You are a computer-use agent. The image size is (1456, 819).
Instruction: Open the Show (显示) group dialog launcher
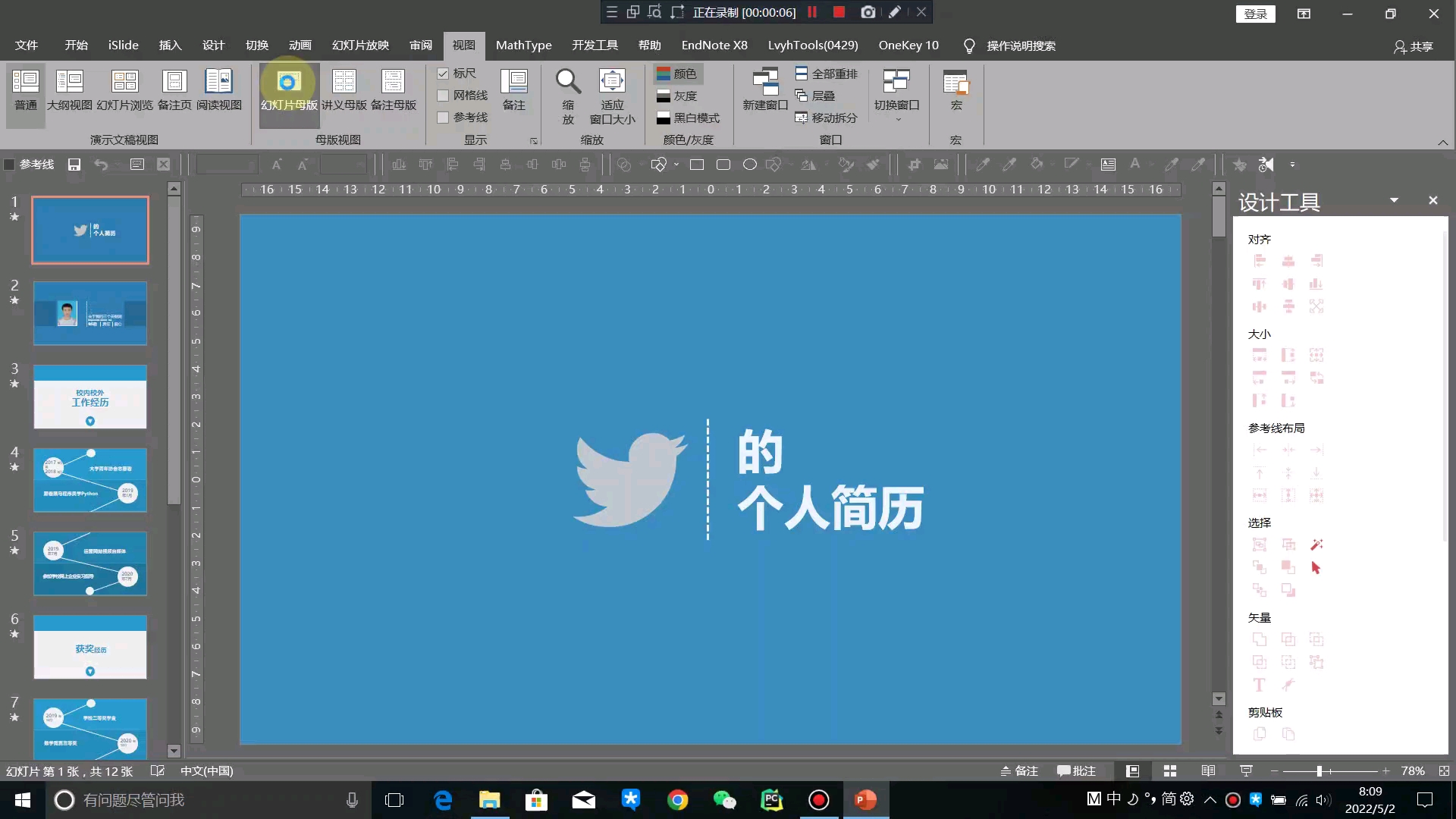(534, 141)
